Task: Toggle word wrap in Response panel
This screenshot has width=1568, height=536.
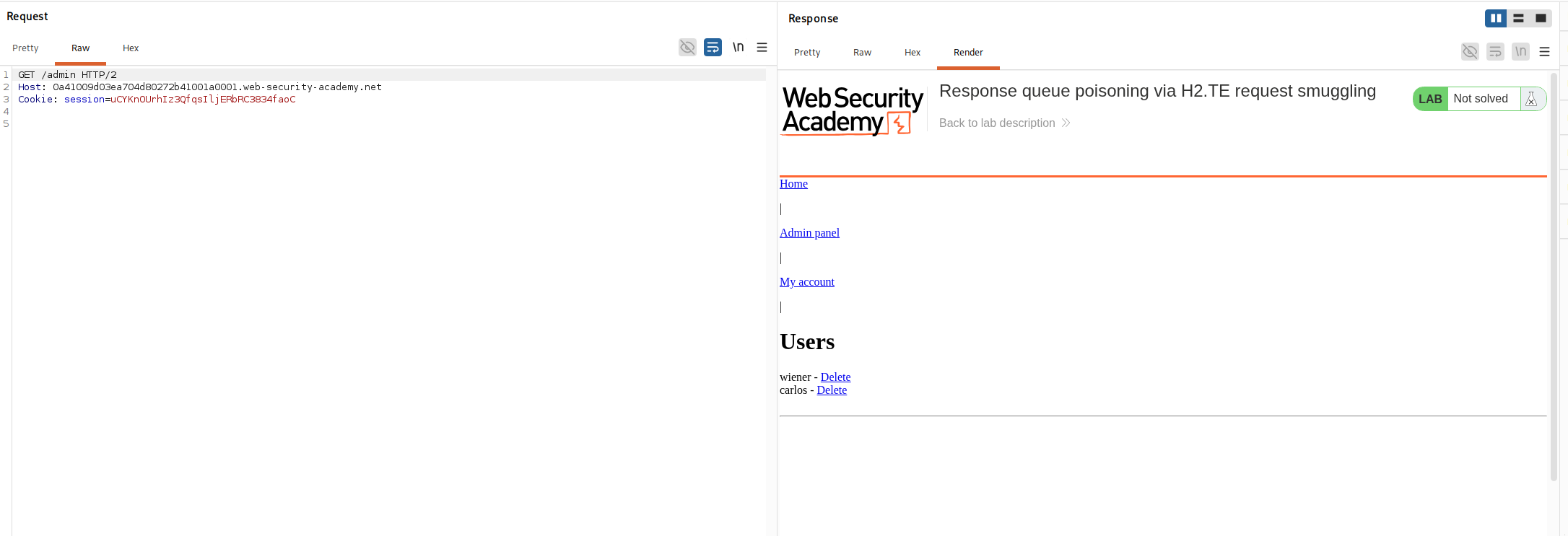Action: coord(1495,52)
